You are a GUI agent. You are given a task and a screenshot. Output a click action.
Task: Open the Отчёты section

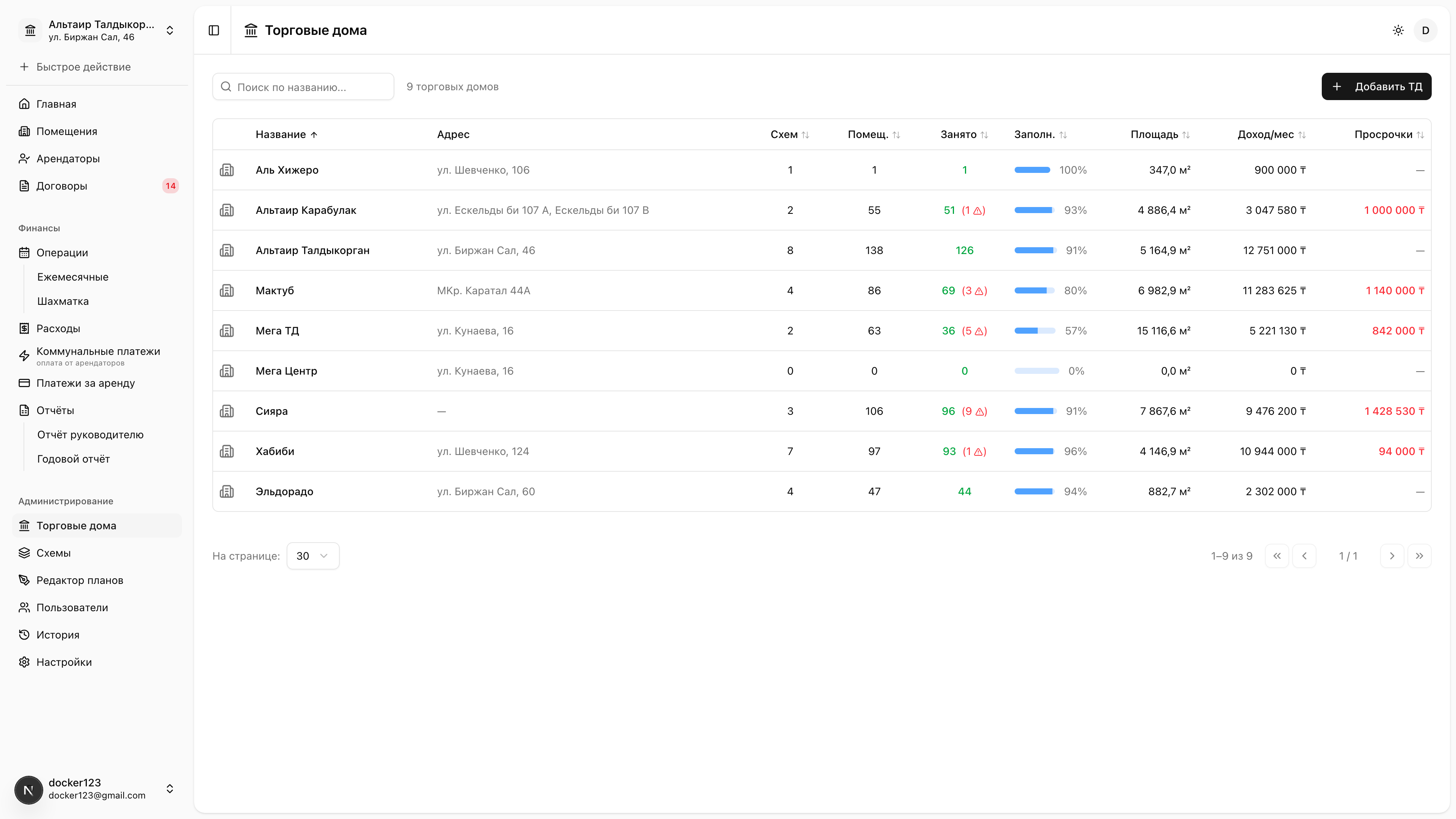click(97, 410)
